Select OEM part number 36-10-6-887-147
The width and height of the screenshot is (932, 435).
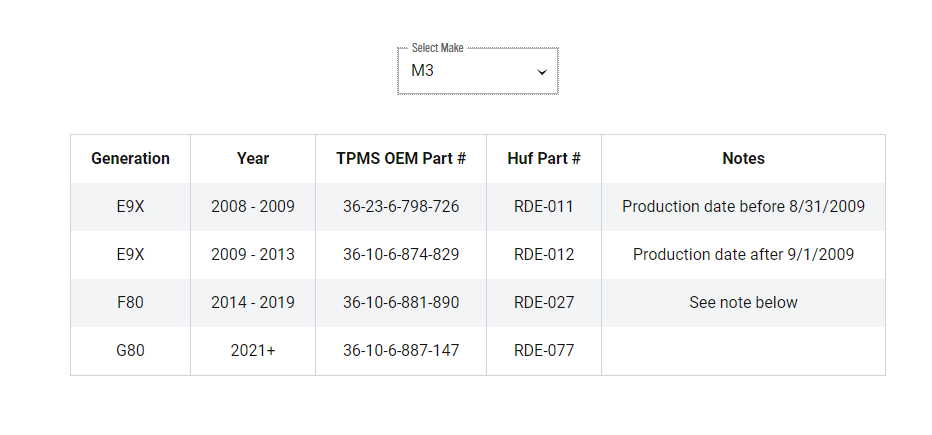click(401, 351)
